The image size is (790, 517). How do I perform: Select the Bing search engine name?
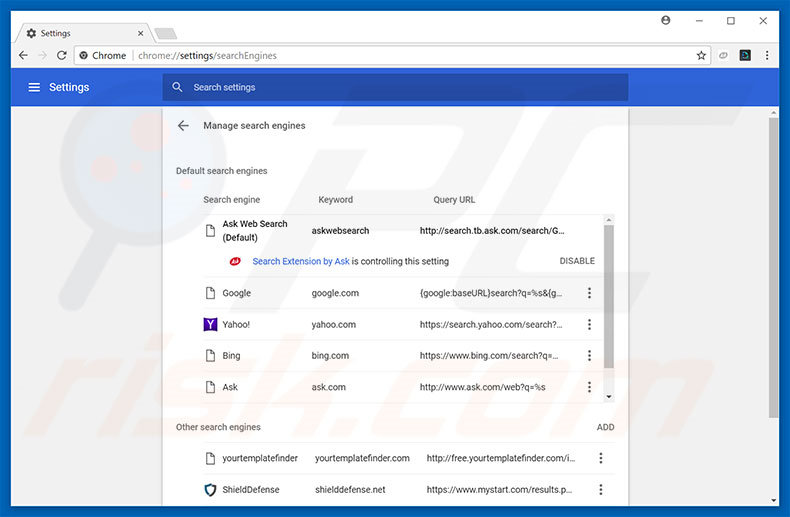(231, 356)
